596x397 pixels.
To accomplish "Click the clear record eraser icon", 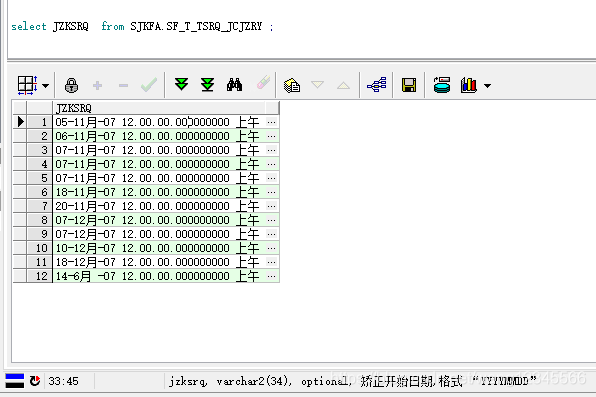I will 263,82.
